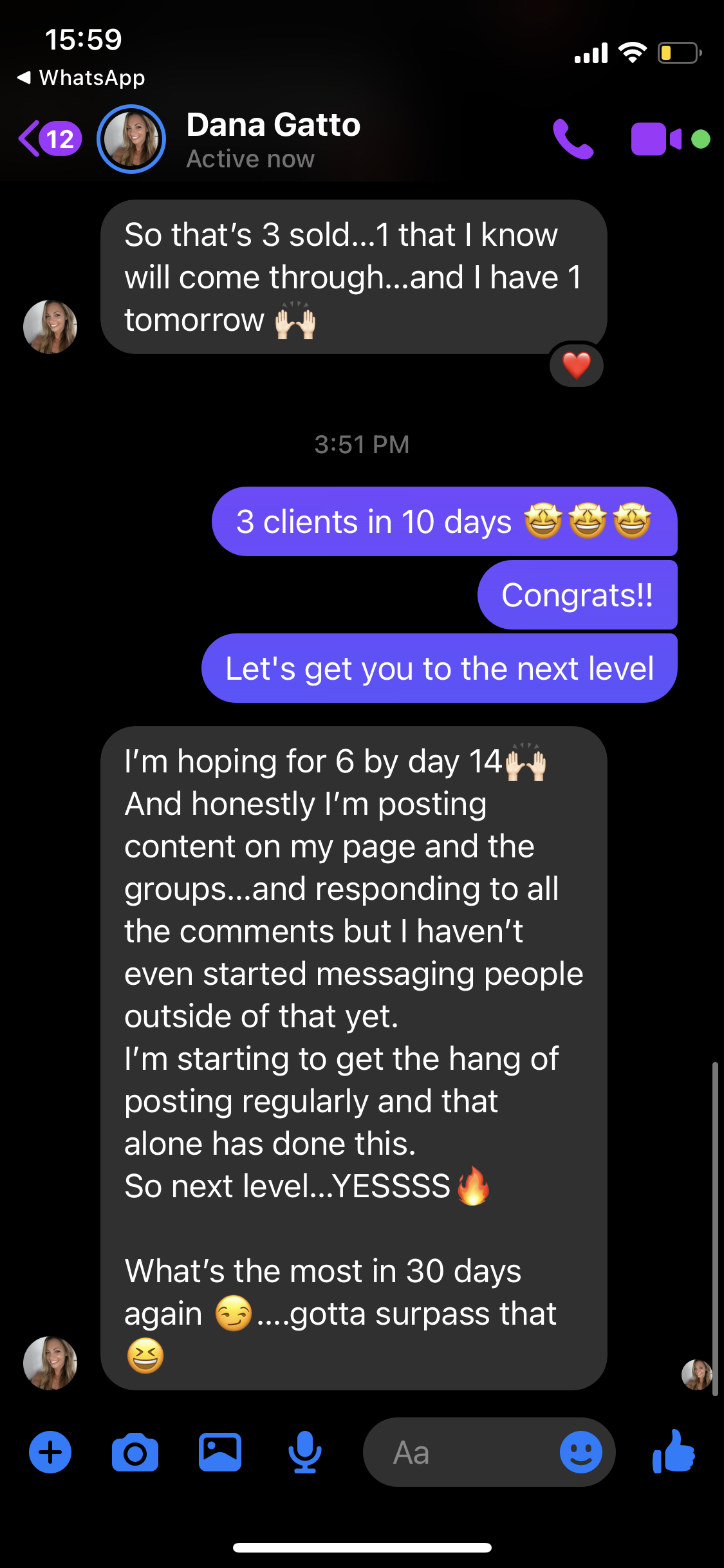Open Dana Gatto's profile picture story
Image resolution: width=724 pixels, height=1568 pixels.
pyautogui.click(x=131, y=139)
